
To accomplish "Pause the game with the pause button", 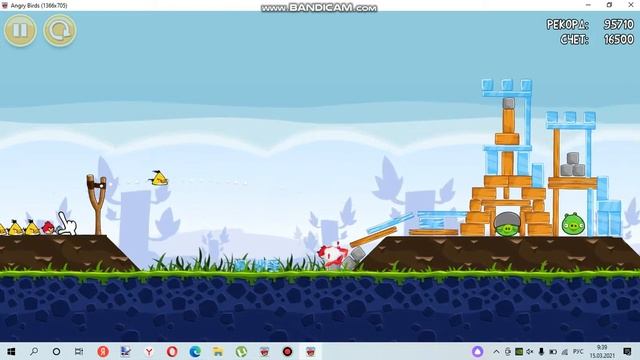I will pos(20,30).
